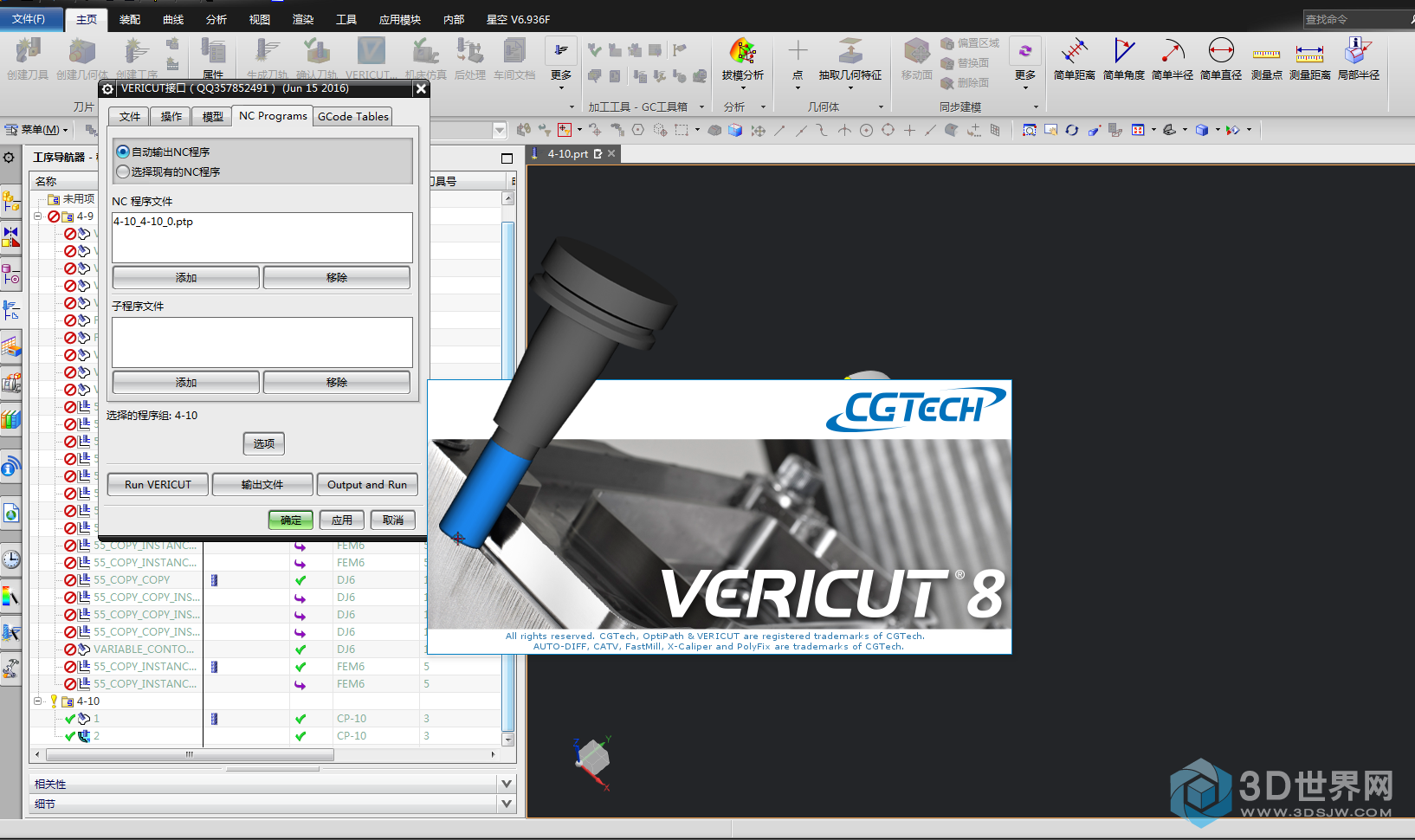Select 4-10_4-10_0.ptp in NC file list
Viewport: 1415px width, 840px height.
pyautogui.click(x=153, y=222)
